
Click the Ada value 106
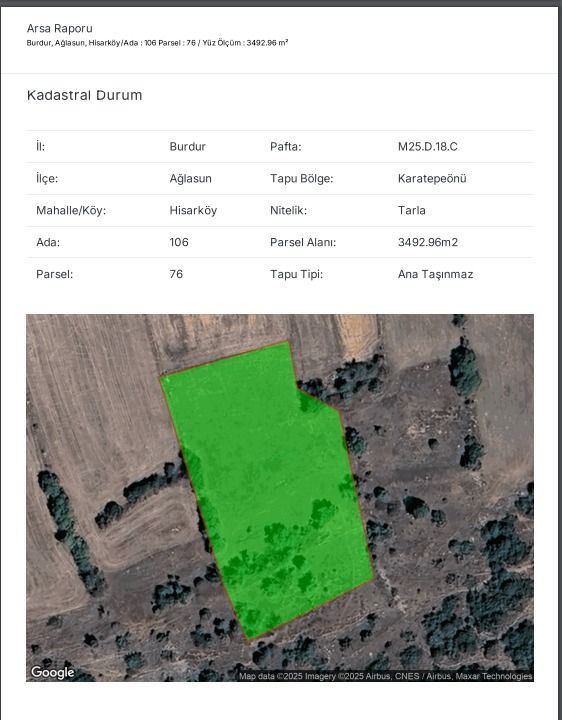tap(179, 242)
